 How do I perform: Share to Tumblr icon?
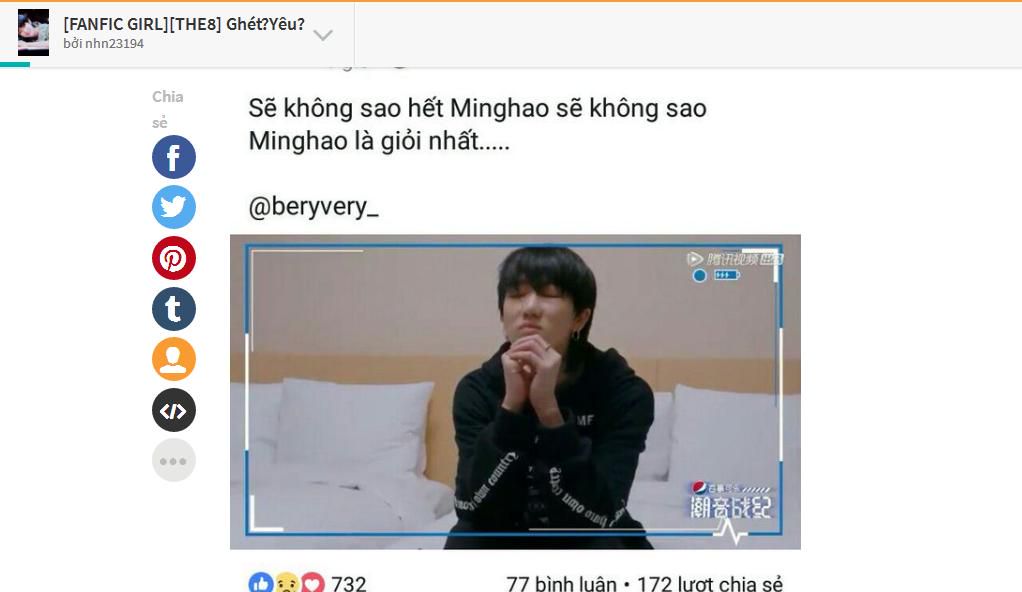tap(173, 309)
